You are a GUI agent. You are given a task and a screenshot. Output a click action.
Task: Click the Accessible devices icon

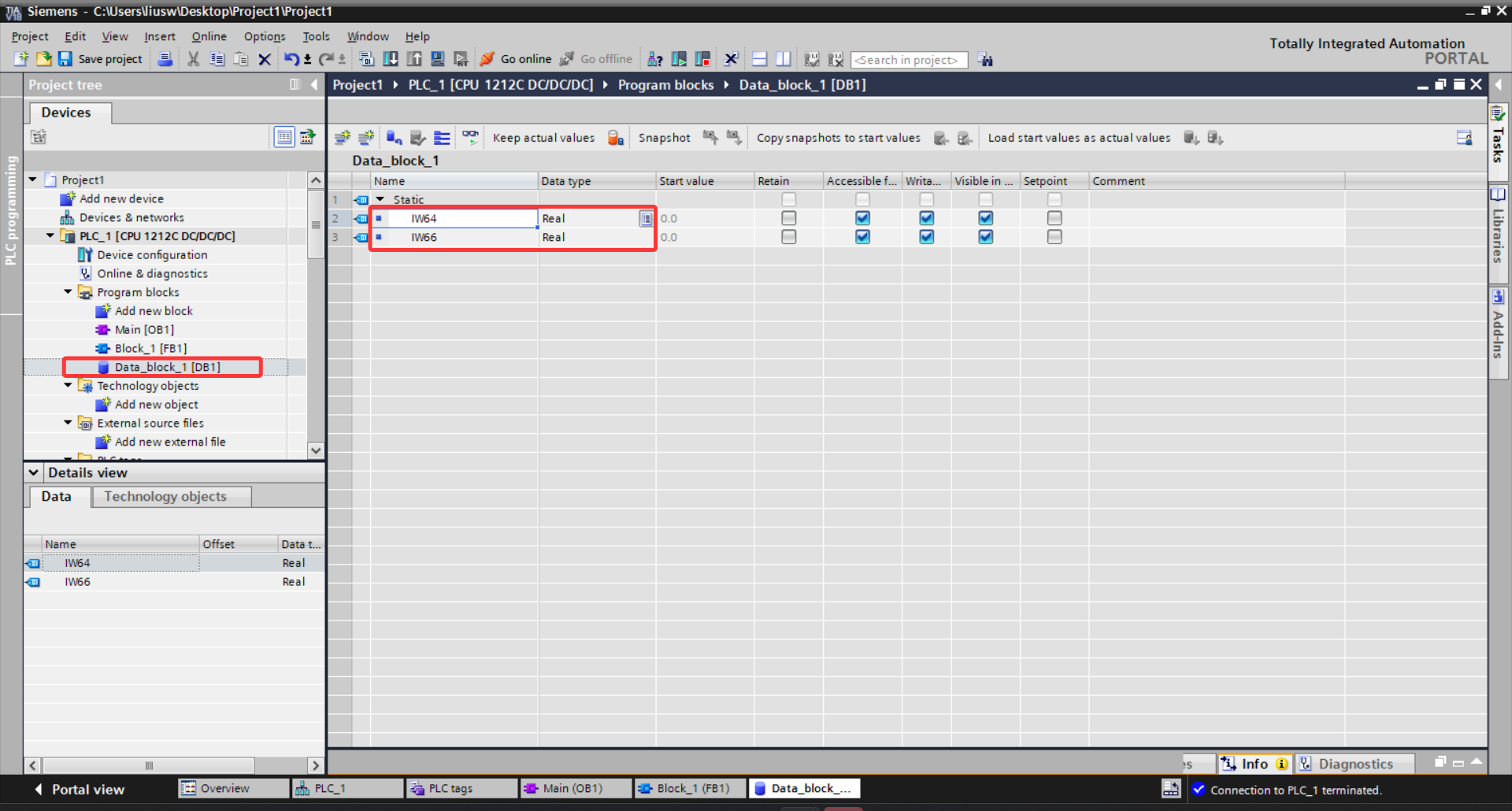click(654, 59)
